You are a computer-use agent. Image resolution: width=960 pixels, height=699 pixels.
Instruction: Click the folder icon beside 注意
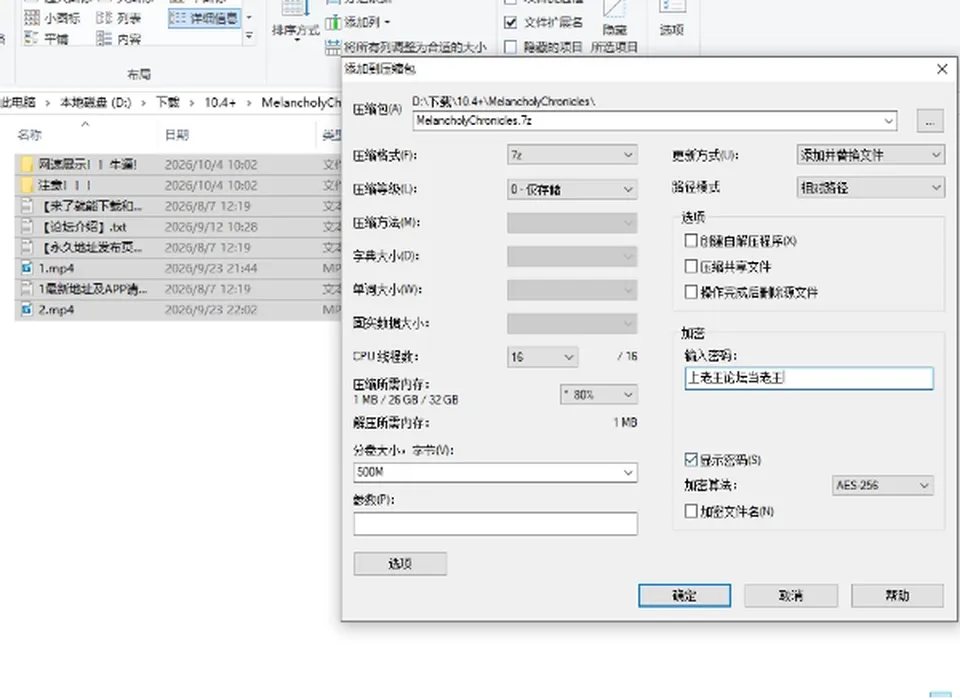point(27,185)
